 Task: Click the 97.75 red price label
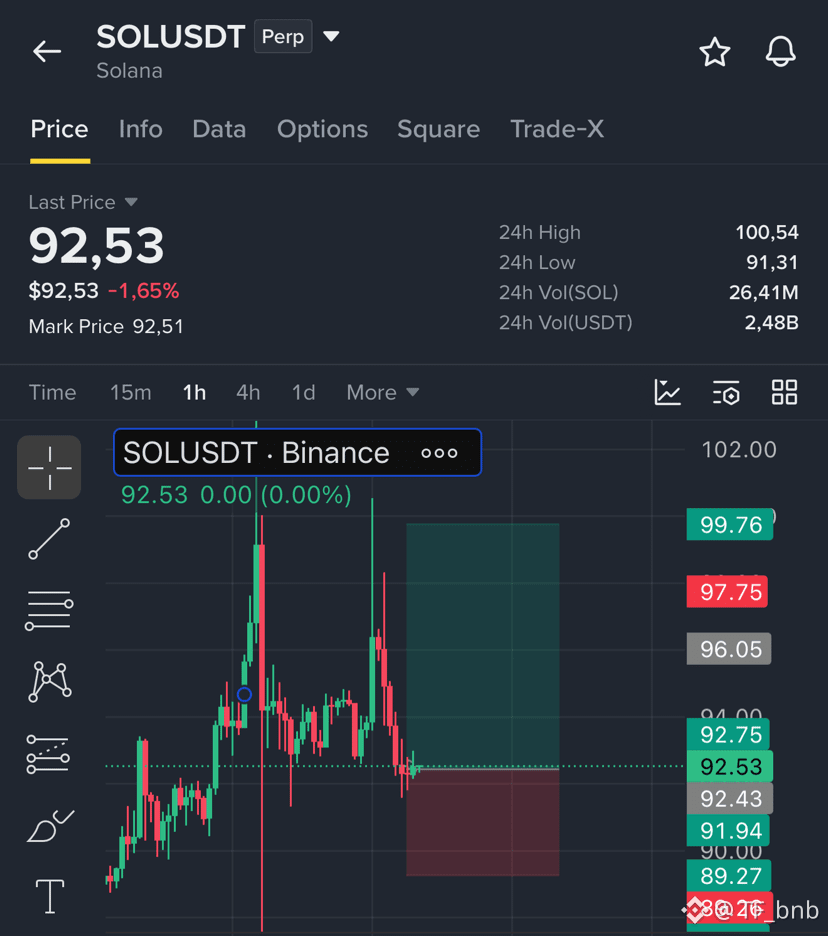coord(727,592)
